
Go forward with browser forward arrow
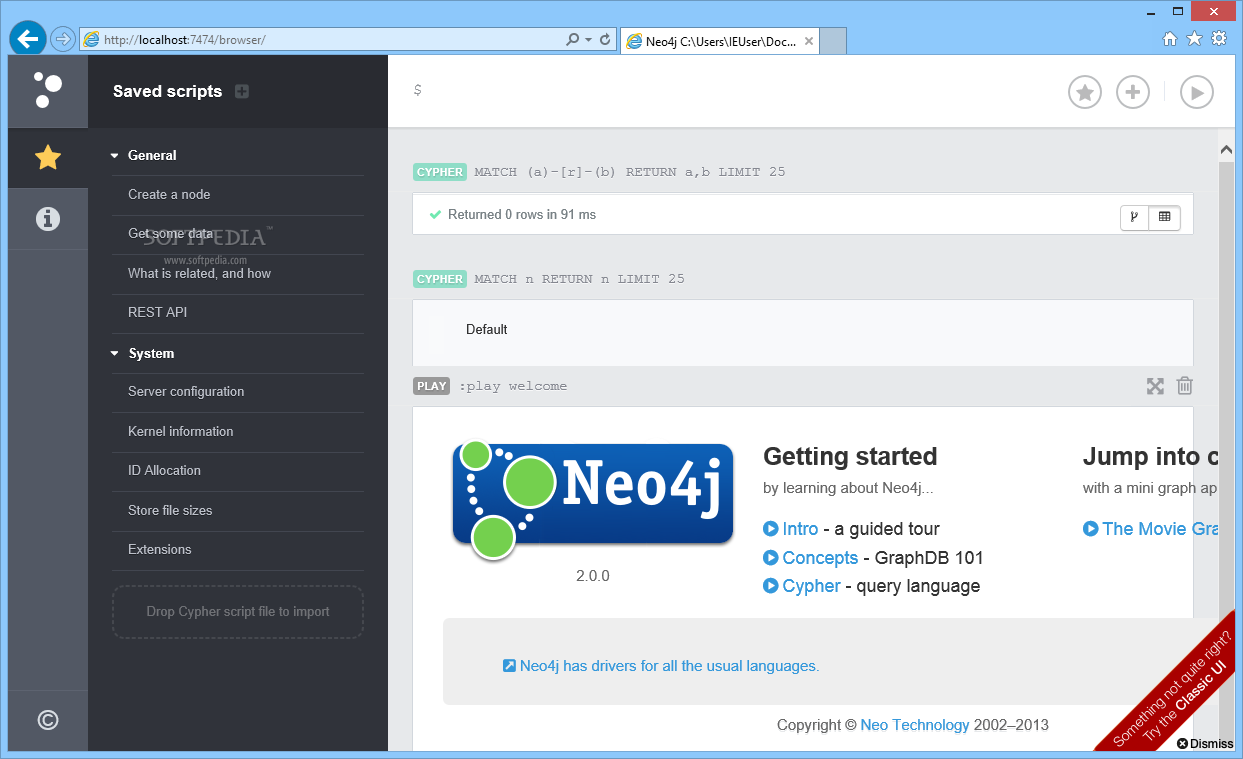point(63,39)
